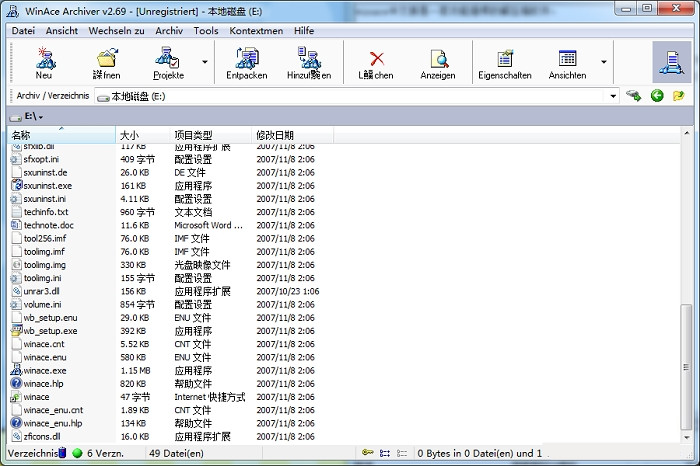Viewport: 700px width, 466px height.
Task: Open the Tools menu
Action: 206,31
